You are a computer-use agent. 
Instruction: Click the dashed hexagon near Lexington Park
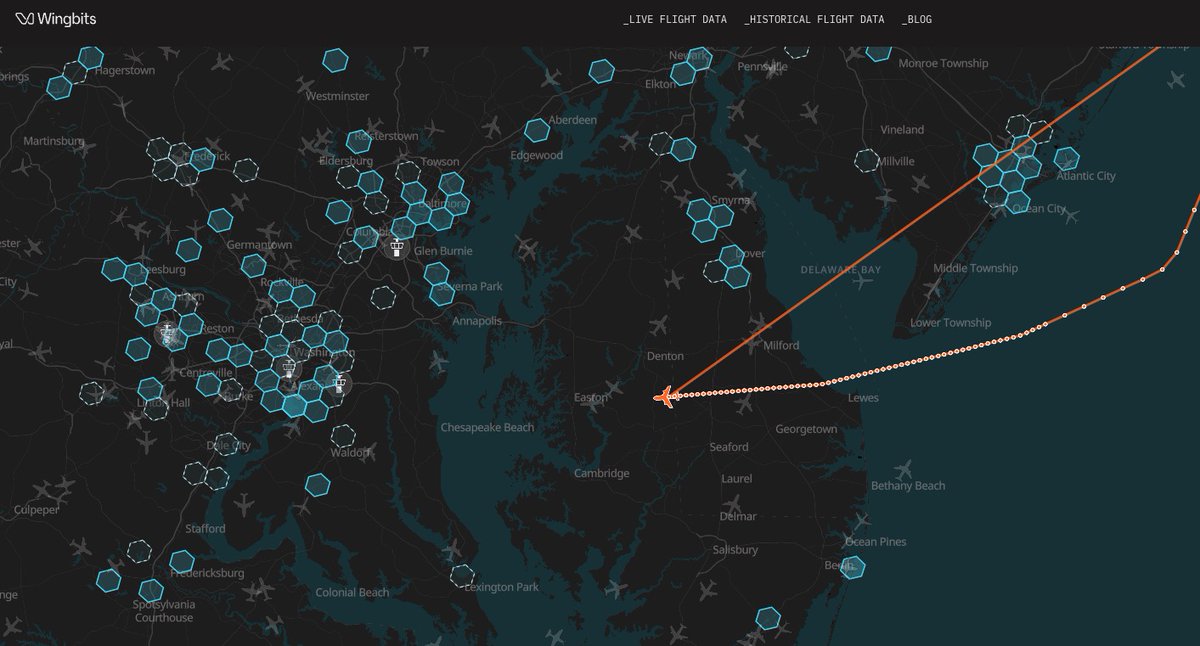[462, 575]
